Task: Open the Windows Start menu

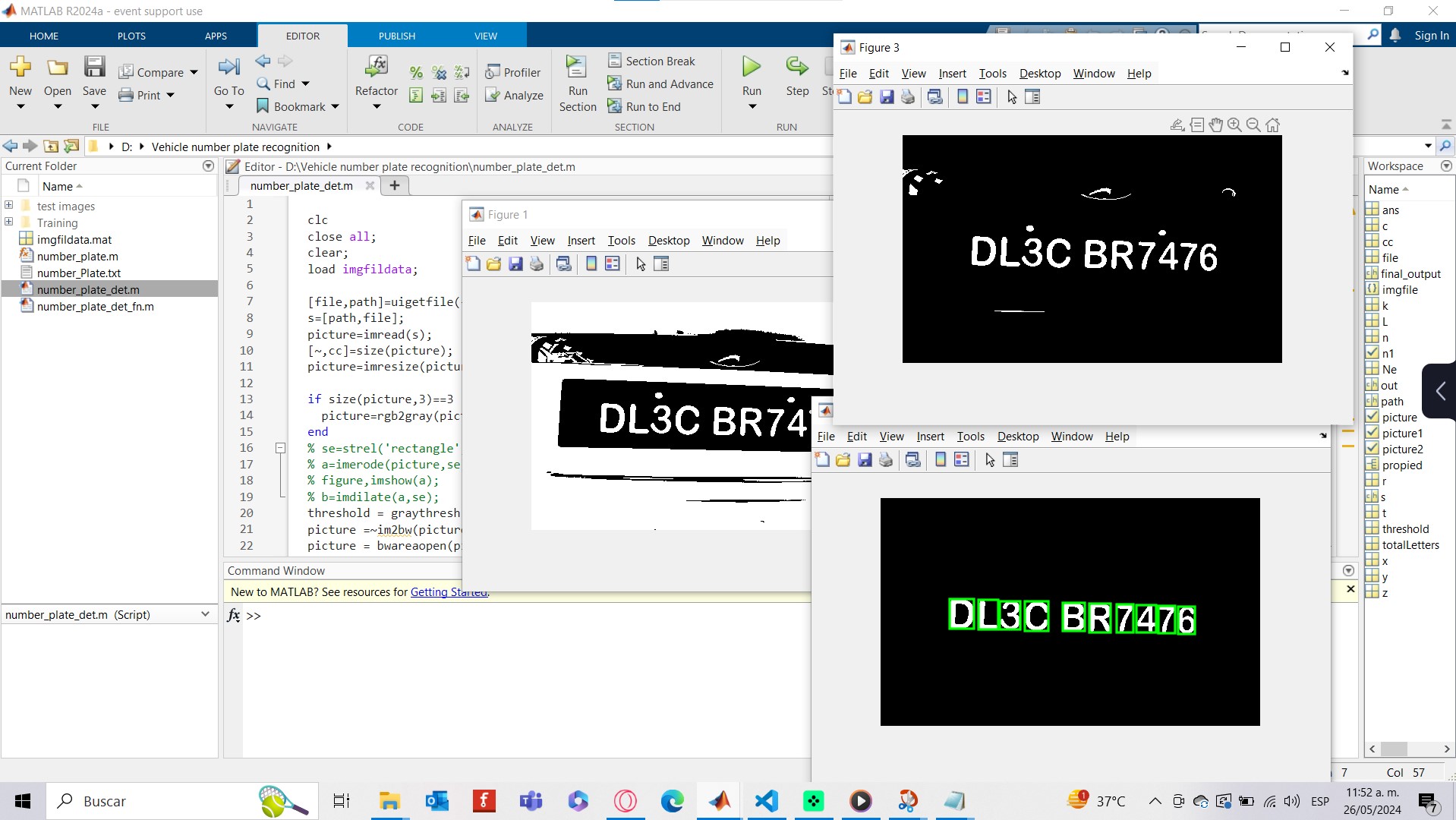Action: click(23, 801)
